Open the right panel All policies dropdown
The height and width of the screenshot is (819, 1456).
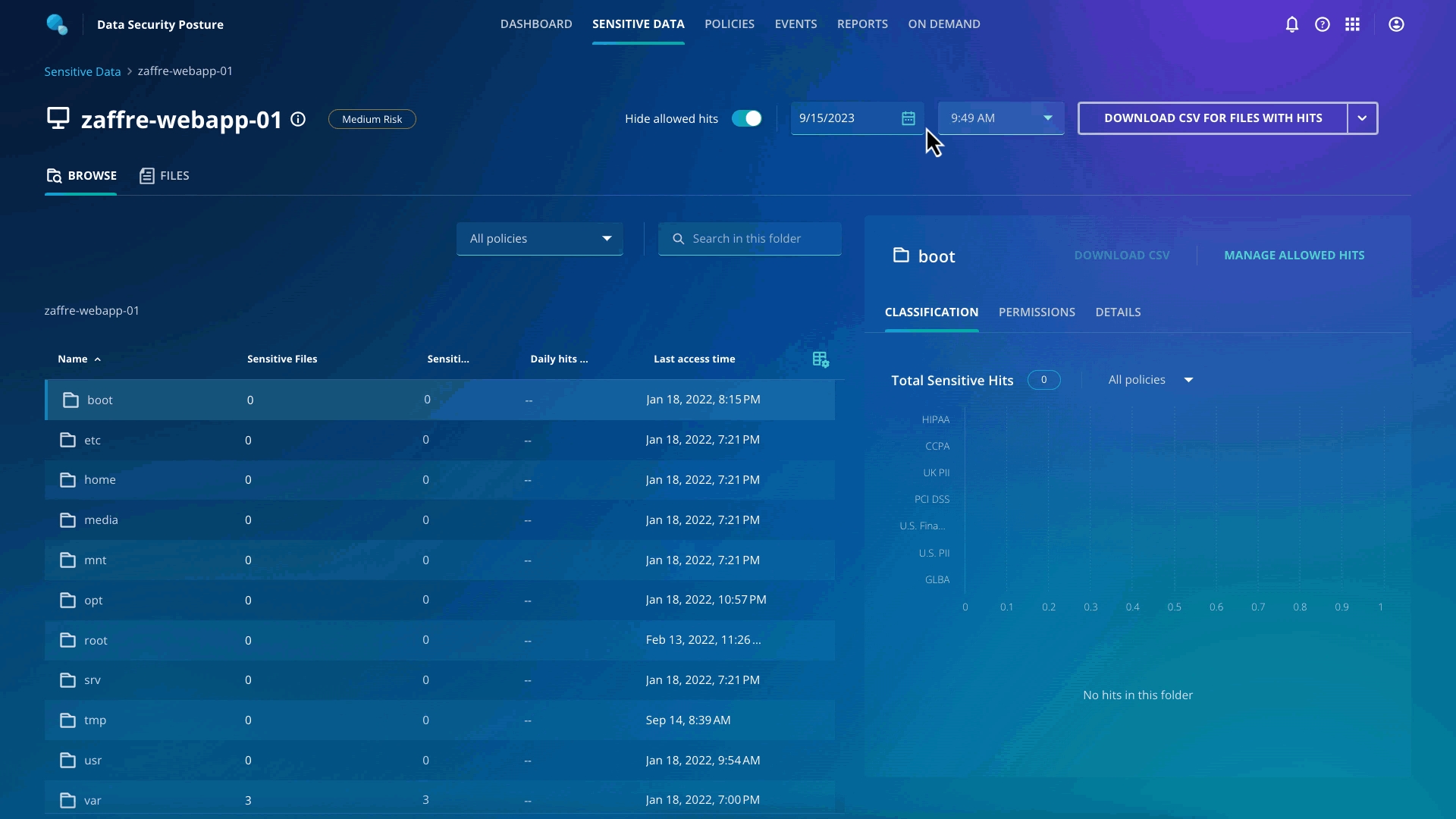point(1150,380)
